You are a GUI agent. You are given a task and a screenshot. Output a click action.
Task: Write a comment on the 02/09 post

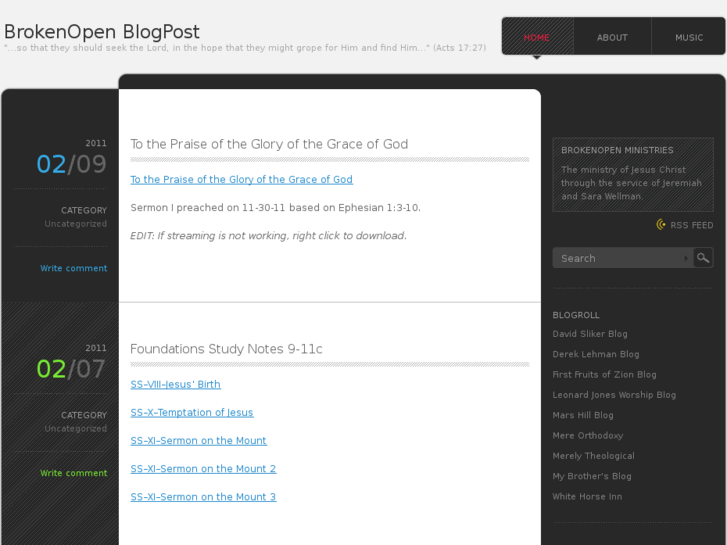pyautogui.click(x=73, y=268)
